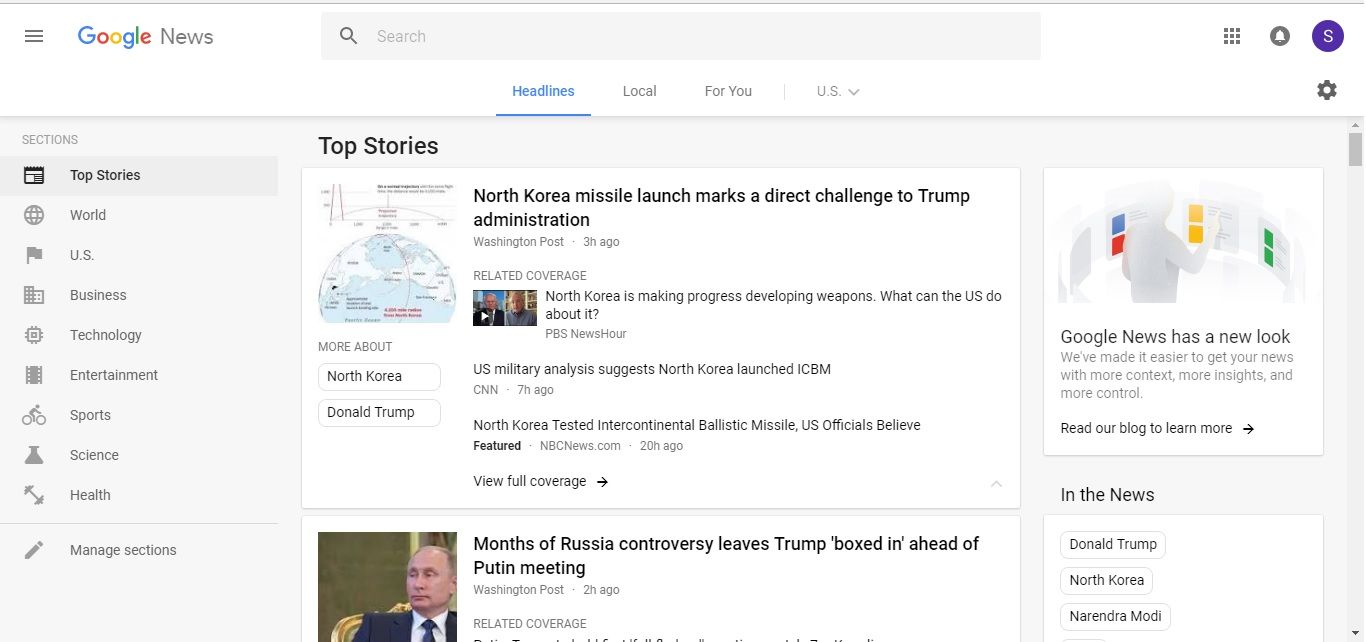This screenshot has height=642, width=1366.
Task: Switch to the Headlines tab
Action: pyautogui.click(x=543, y=91)
